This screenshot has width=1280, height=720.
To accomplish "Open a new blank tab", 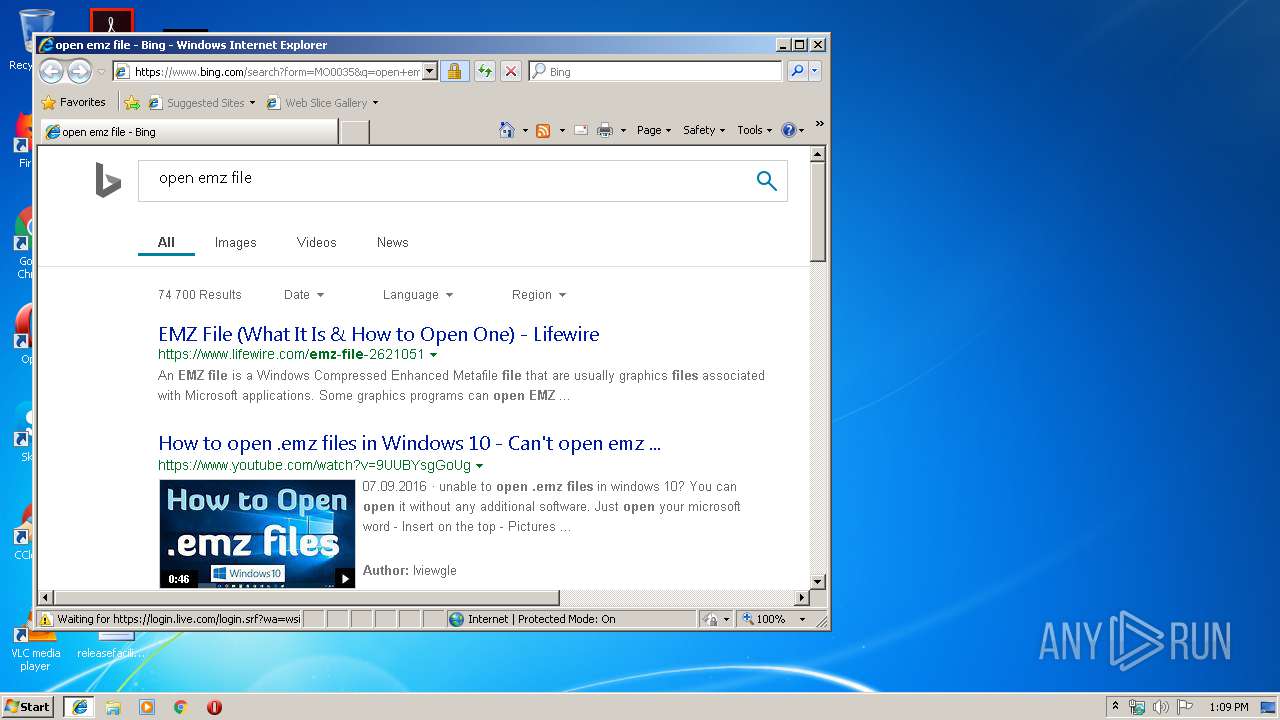I will pyautogui.click(x=355, y=132).
